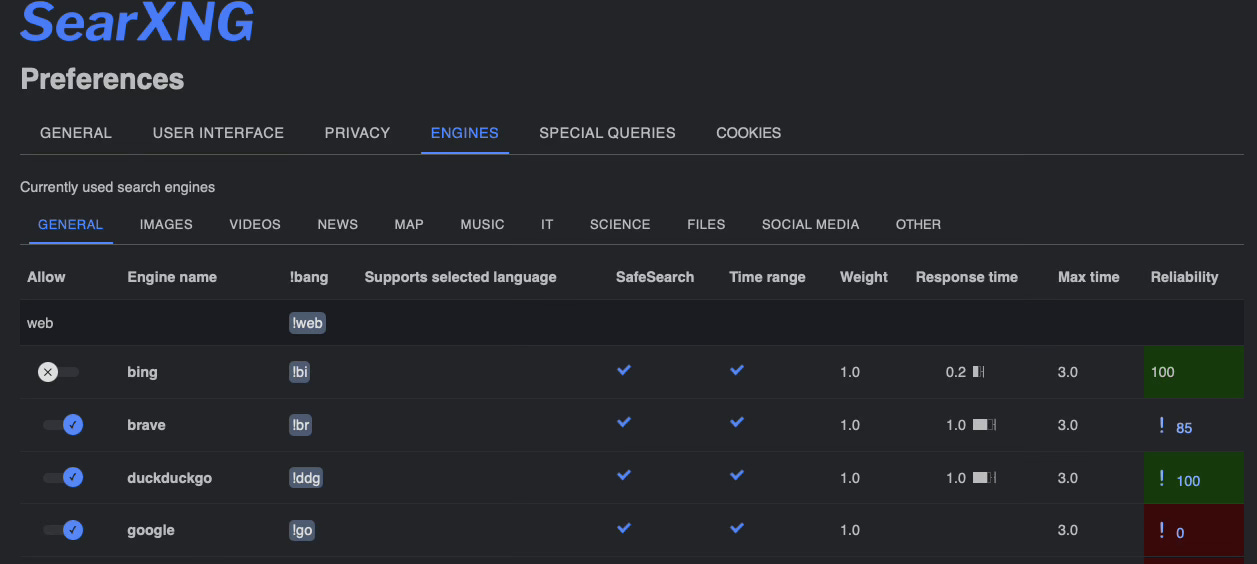Screen dimensions: 1257x564
Task: Click duckduckgo's response time bar
Action: point(985,478)
